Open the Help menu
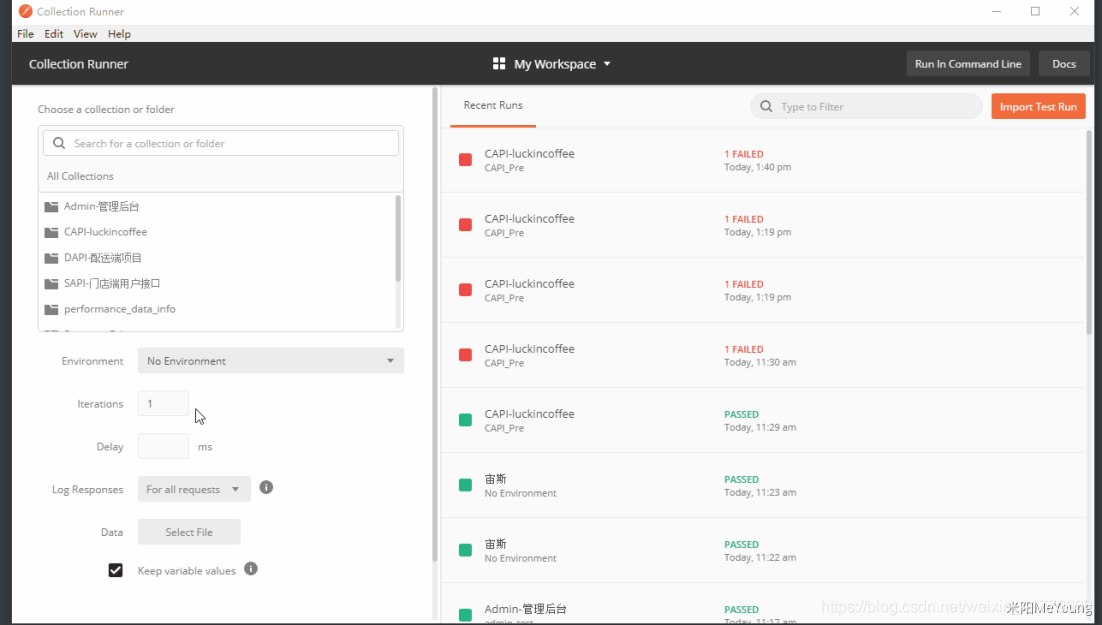 [x=119, y=34]
